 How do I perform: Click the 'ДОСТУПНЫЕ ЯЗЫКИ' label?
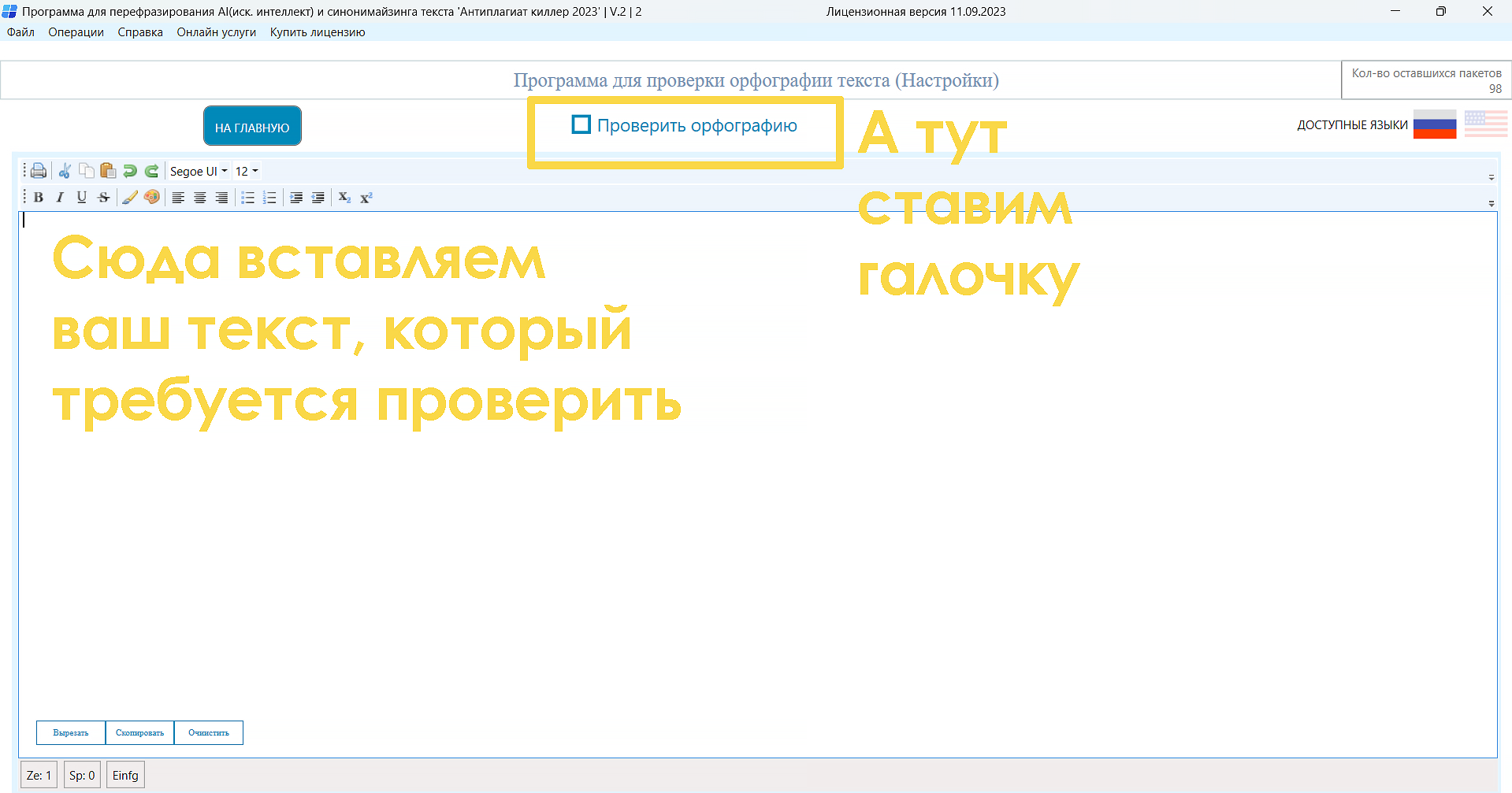click(1352, 125)
